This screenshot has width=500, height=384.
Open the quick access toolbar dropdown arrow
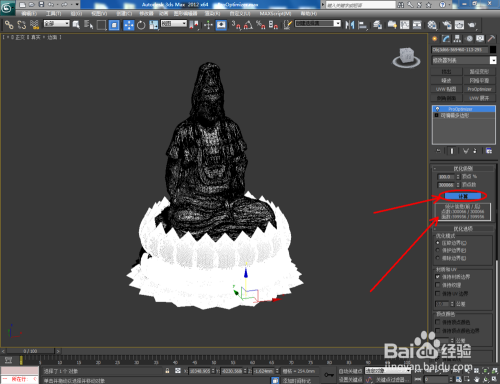tap(77, 4)
